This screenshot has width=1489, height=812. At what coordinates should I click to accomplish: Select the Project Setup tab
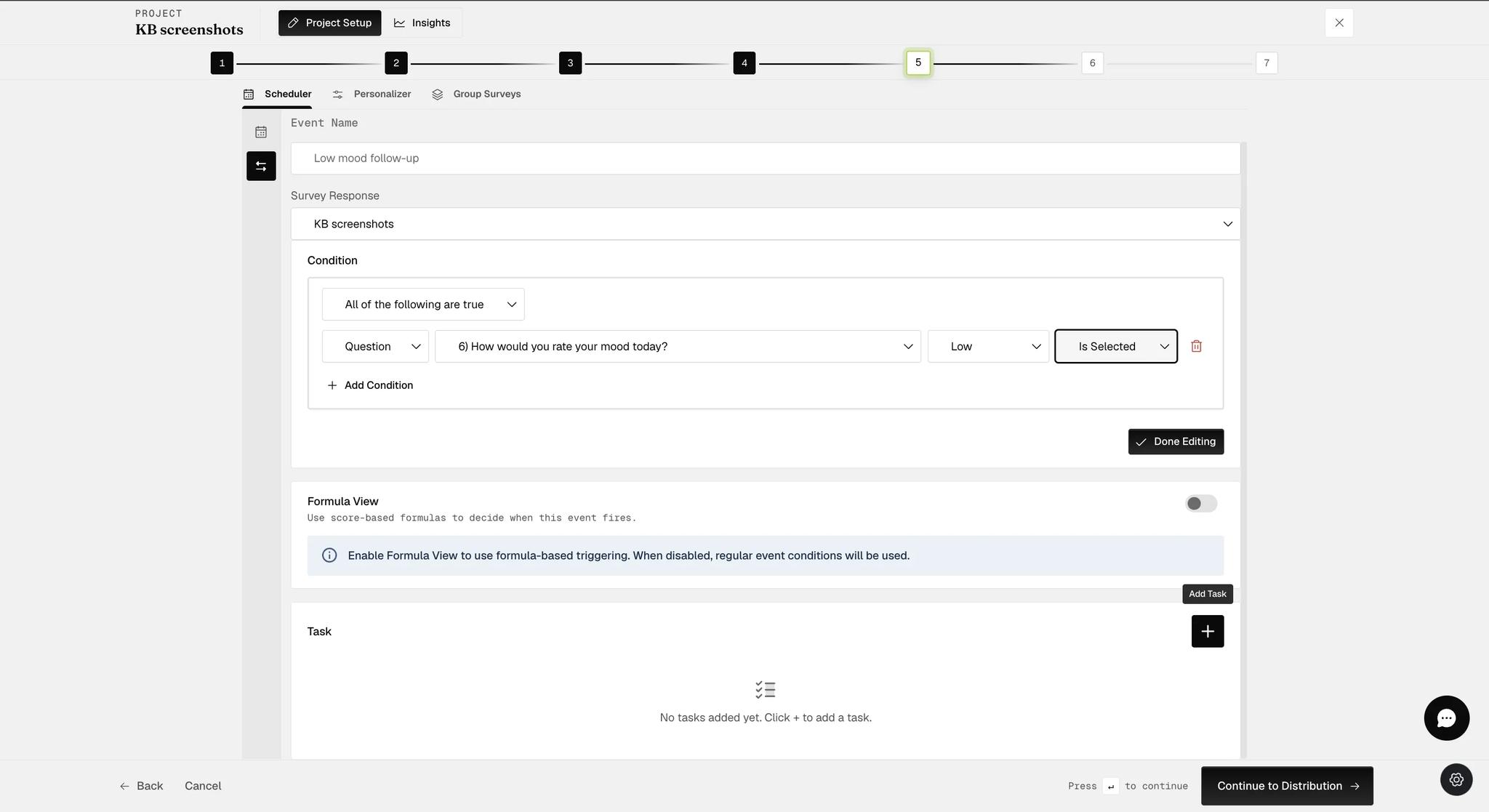tap(329, 23)
